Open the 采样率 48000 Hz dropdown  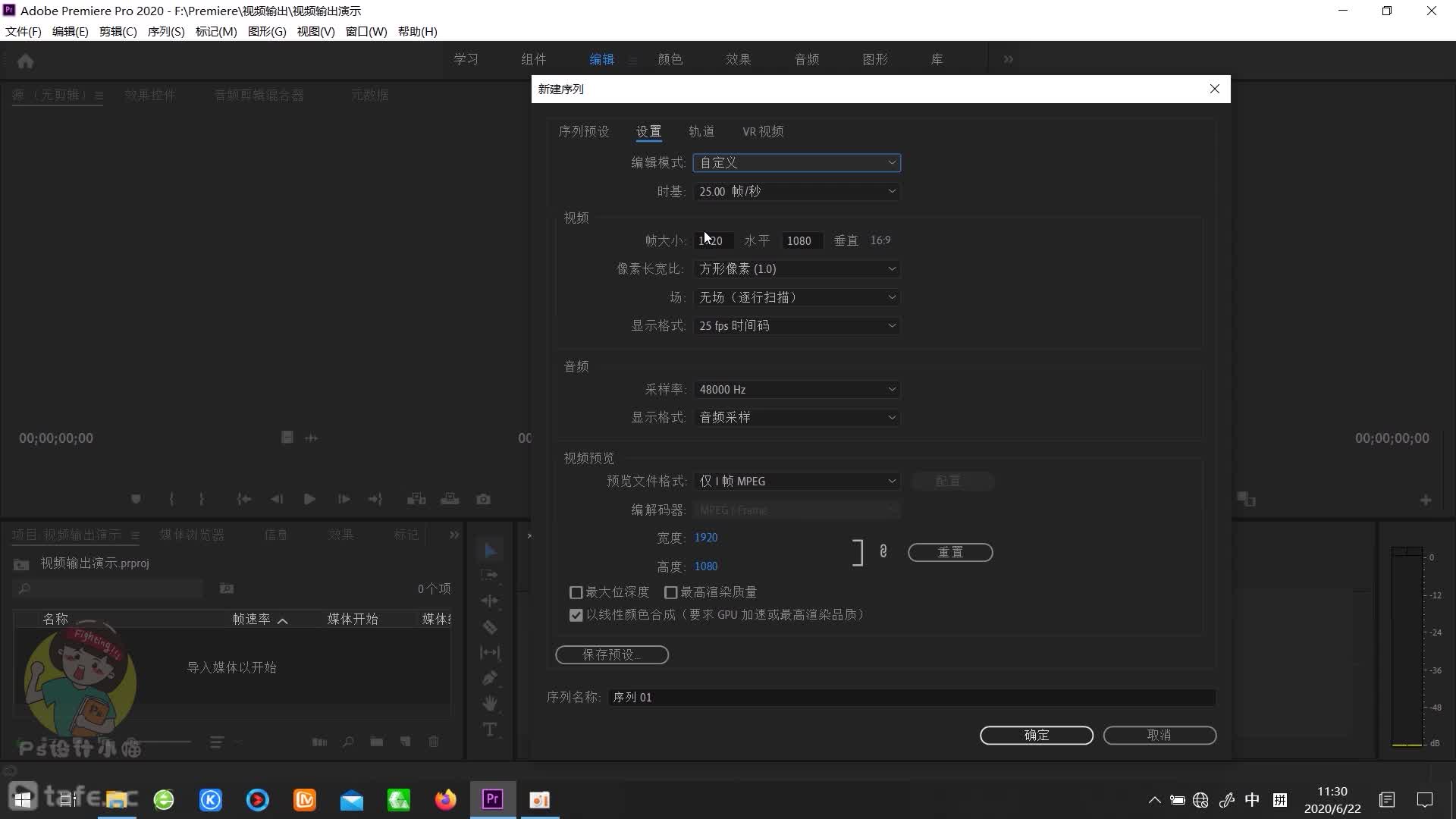click(x=796, y=389)
